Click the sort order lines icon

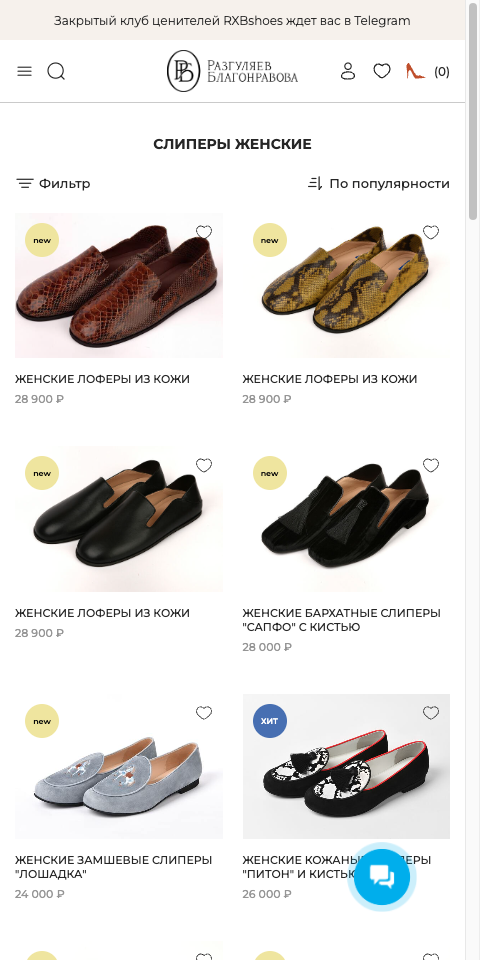pos(315,183)
